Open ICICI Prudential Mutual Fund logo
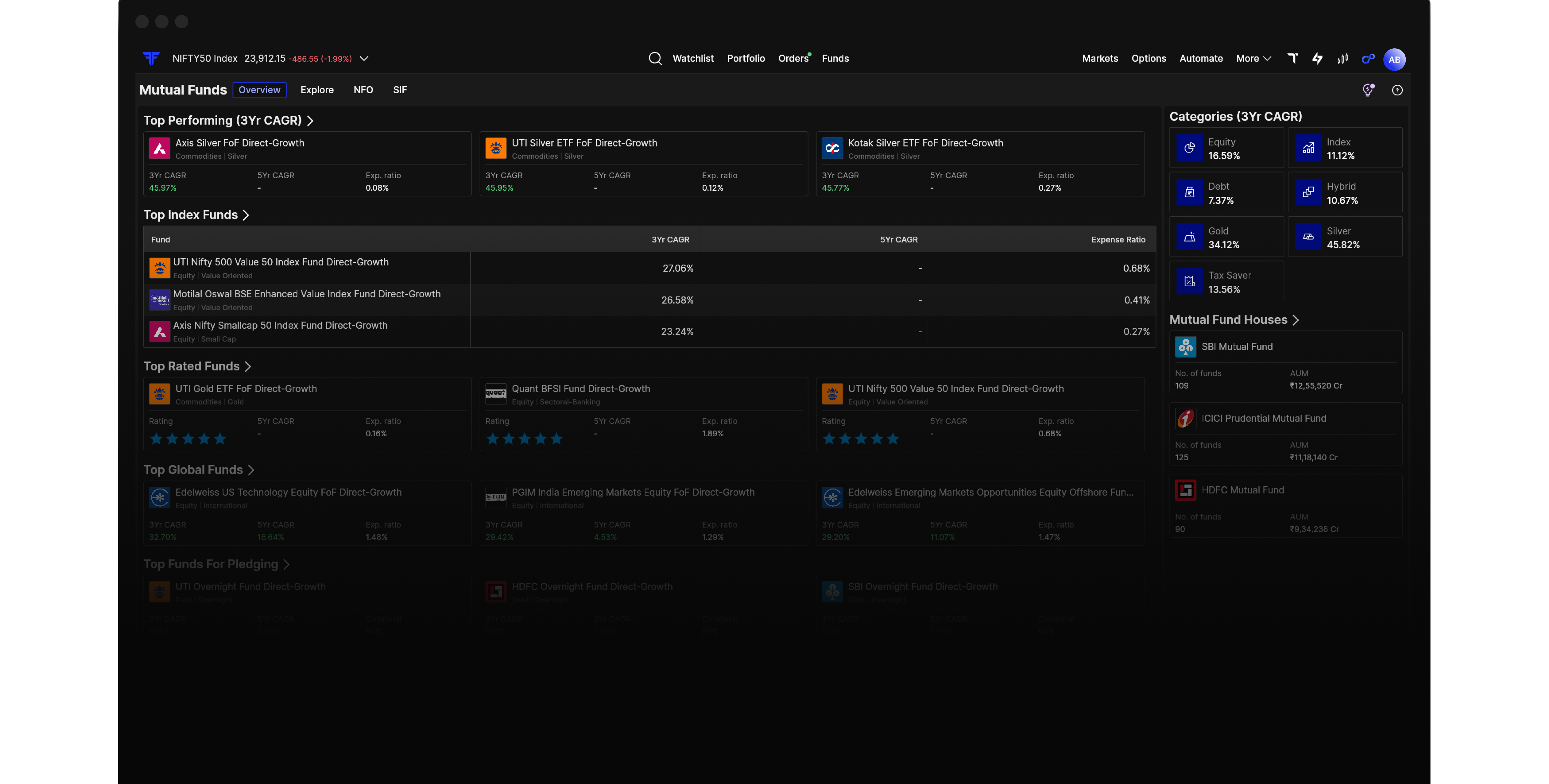 point(1186,418)
